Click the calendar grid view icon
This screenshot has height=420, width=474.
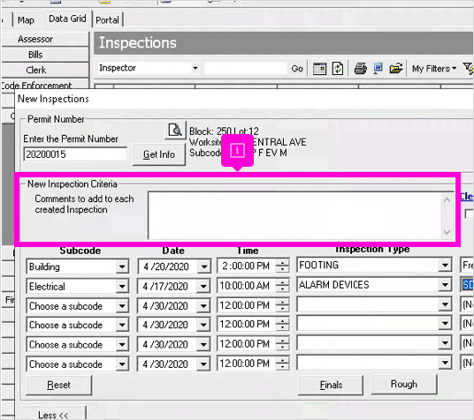(x=319, y=69)
